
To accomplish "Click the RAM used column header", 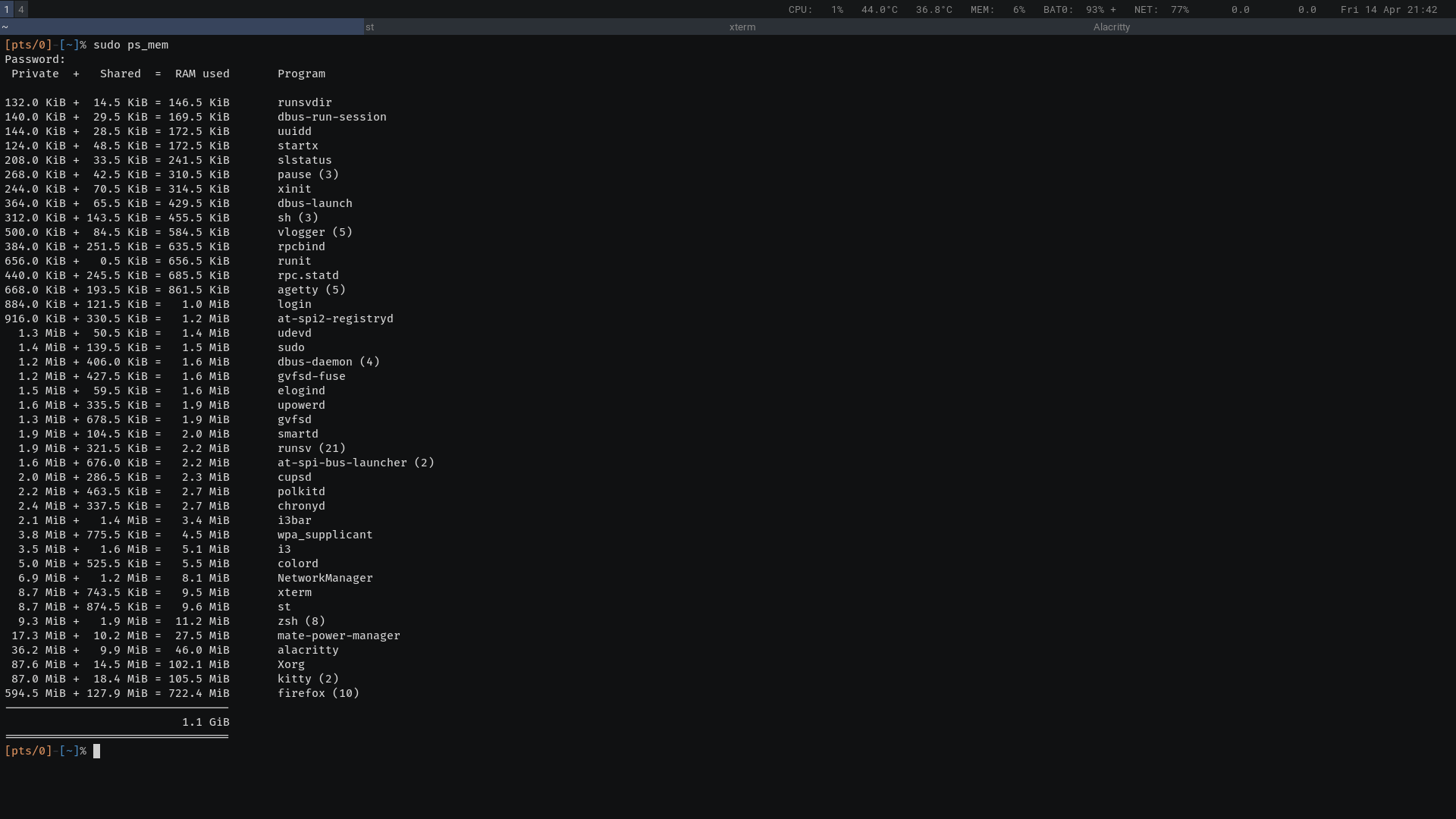I will tap(202, 74).
